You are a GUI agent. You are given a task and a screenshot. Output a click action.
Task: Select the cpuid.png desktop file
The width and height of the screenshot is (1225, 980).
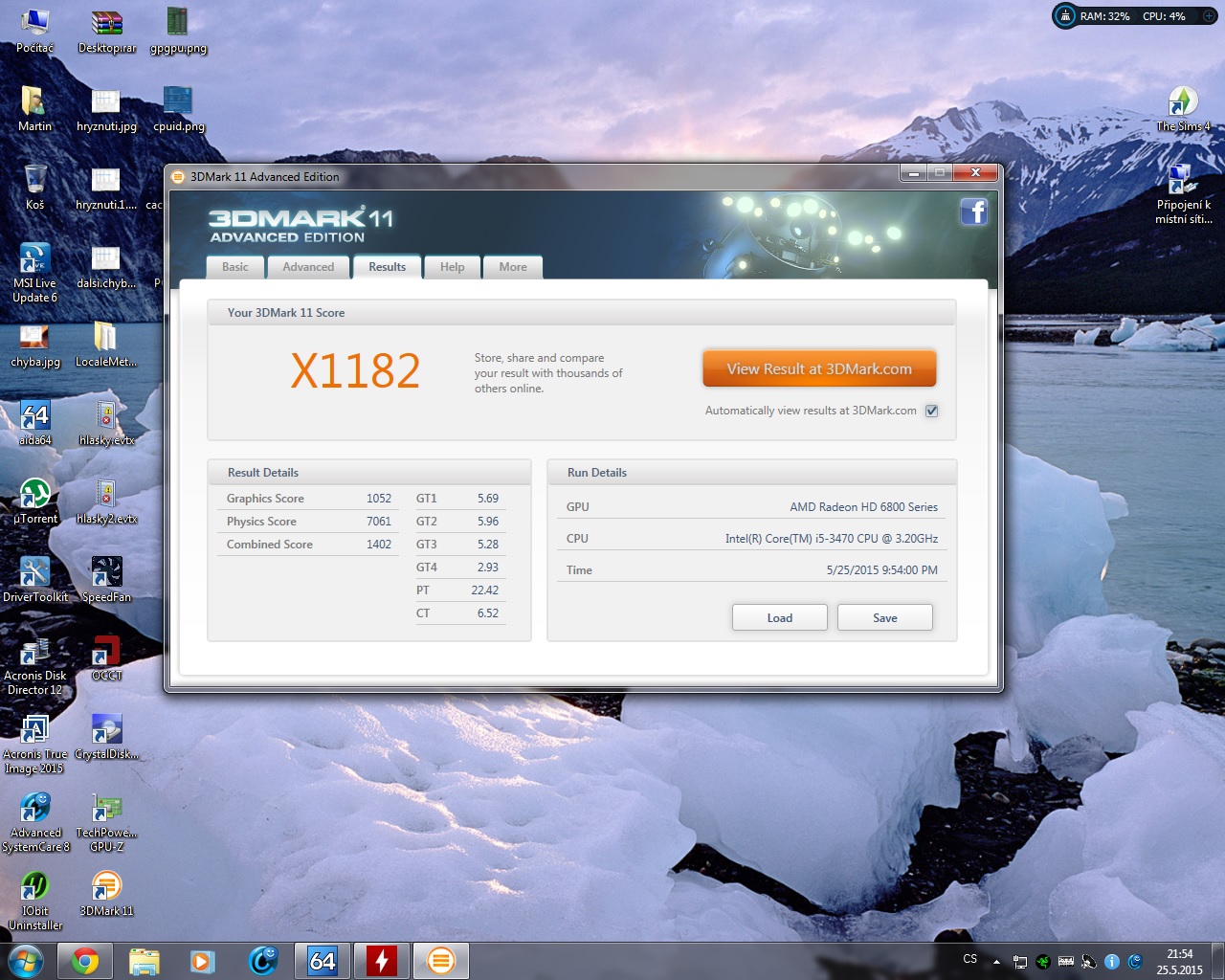tap(179, 109)
